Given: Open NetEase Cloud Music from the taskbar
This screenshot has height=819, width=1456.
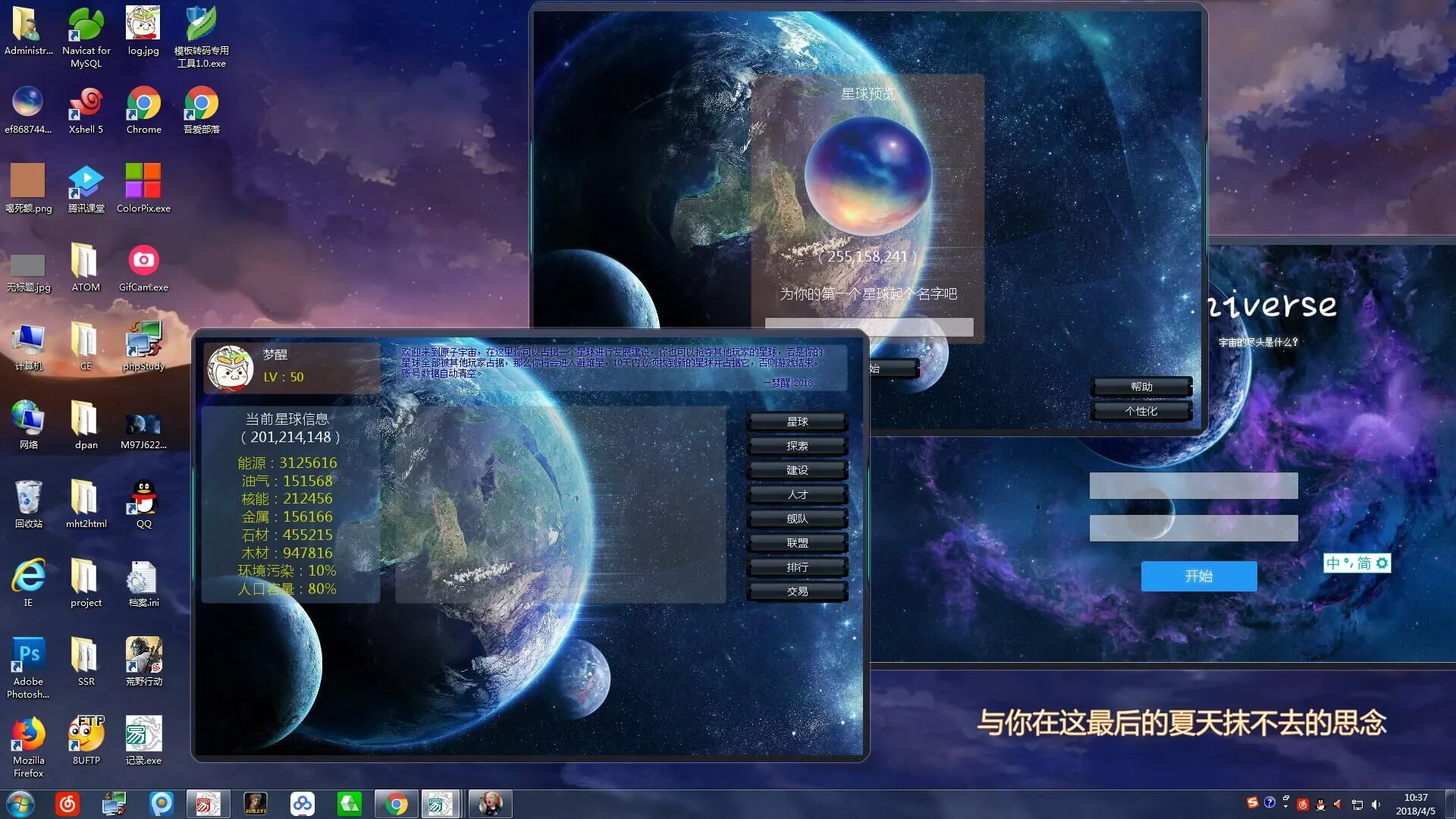Looking at the screenshot, I should (x=67, y=804).
